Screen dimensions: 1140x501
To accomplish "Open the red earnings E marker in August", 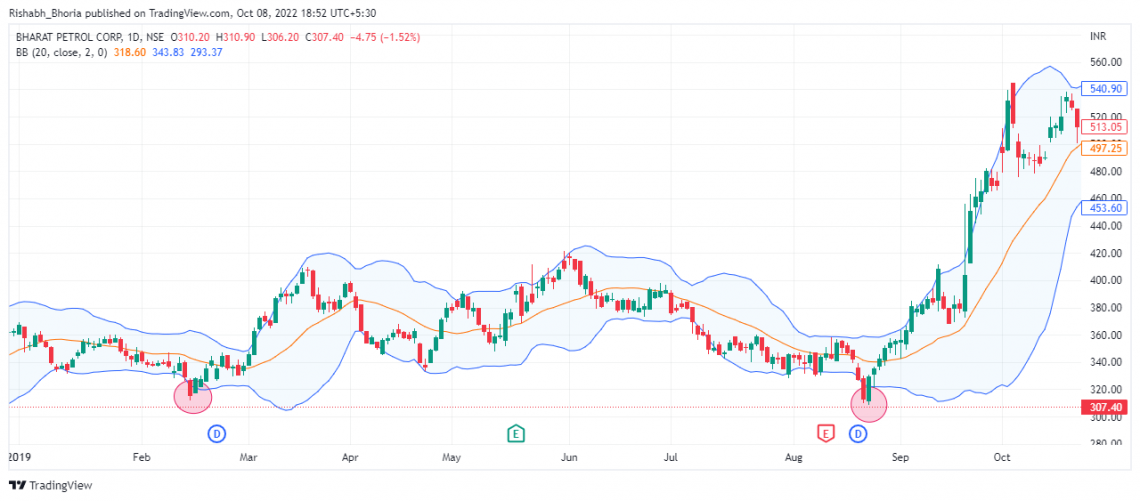I will coord(824,434).
